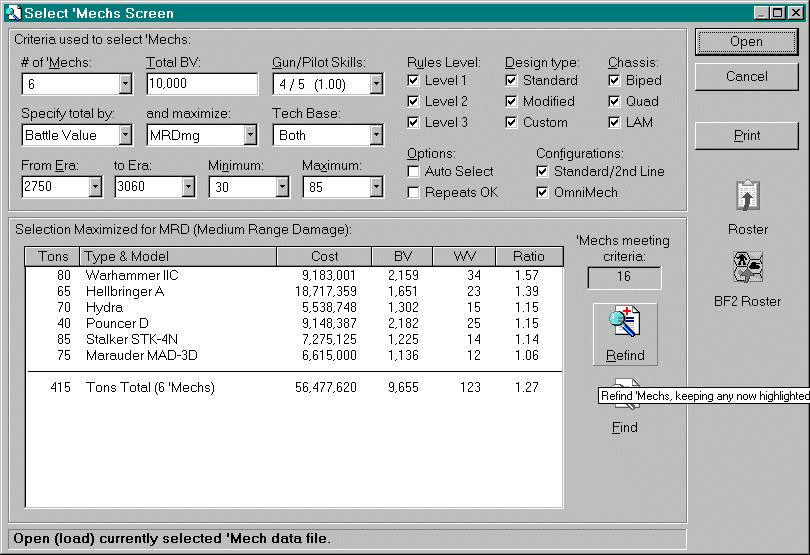Toggle the Level 2 rules checkbox
Viewport: 810px width, 555px height.
click(x=413, y=101)
